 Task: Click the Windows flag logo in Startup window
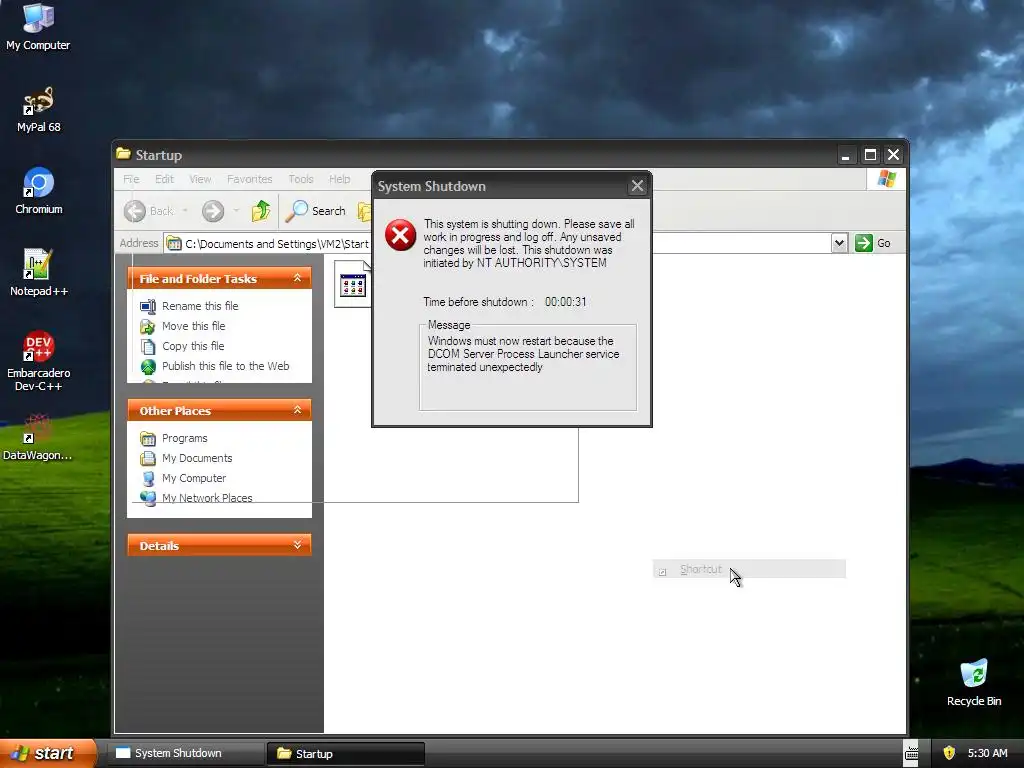pyautogui.click(x=887, y=178)
